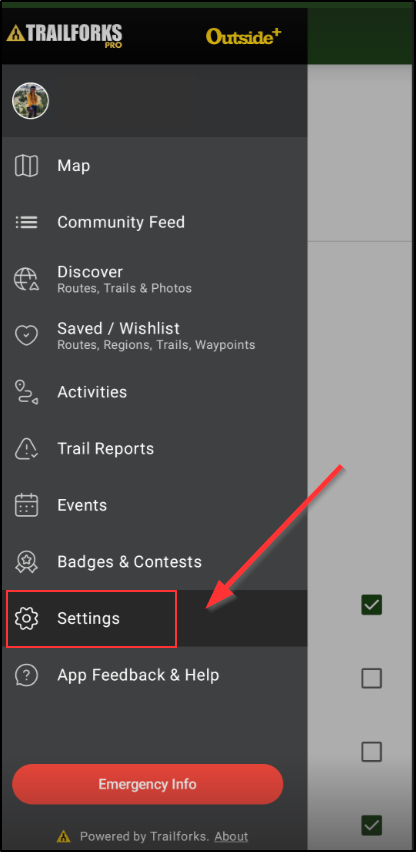416x852 pixels.
Task: Tap the red Emergency Info button
Action: tap(148, 784)
